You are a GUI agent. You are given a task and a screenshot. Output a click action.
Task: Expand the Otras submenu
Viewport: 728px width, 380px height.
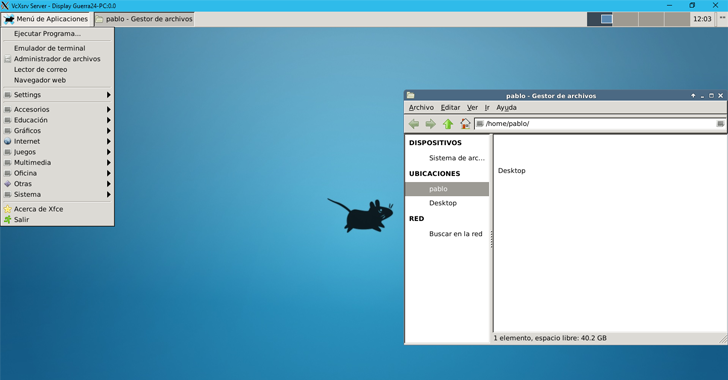coord(57,184)
